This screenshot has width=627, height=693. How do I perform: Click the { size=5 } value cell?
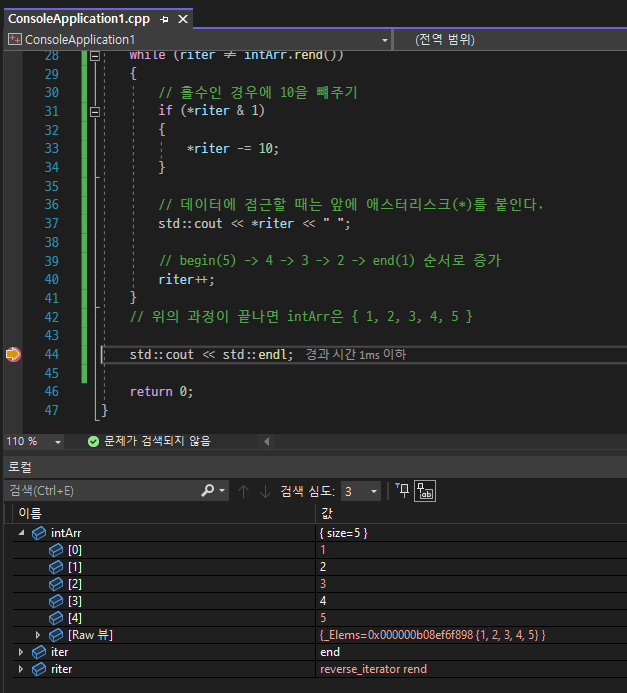tap(343, 533)
